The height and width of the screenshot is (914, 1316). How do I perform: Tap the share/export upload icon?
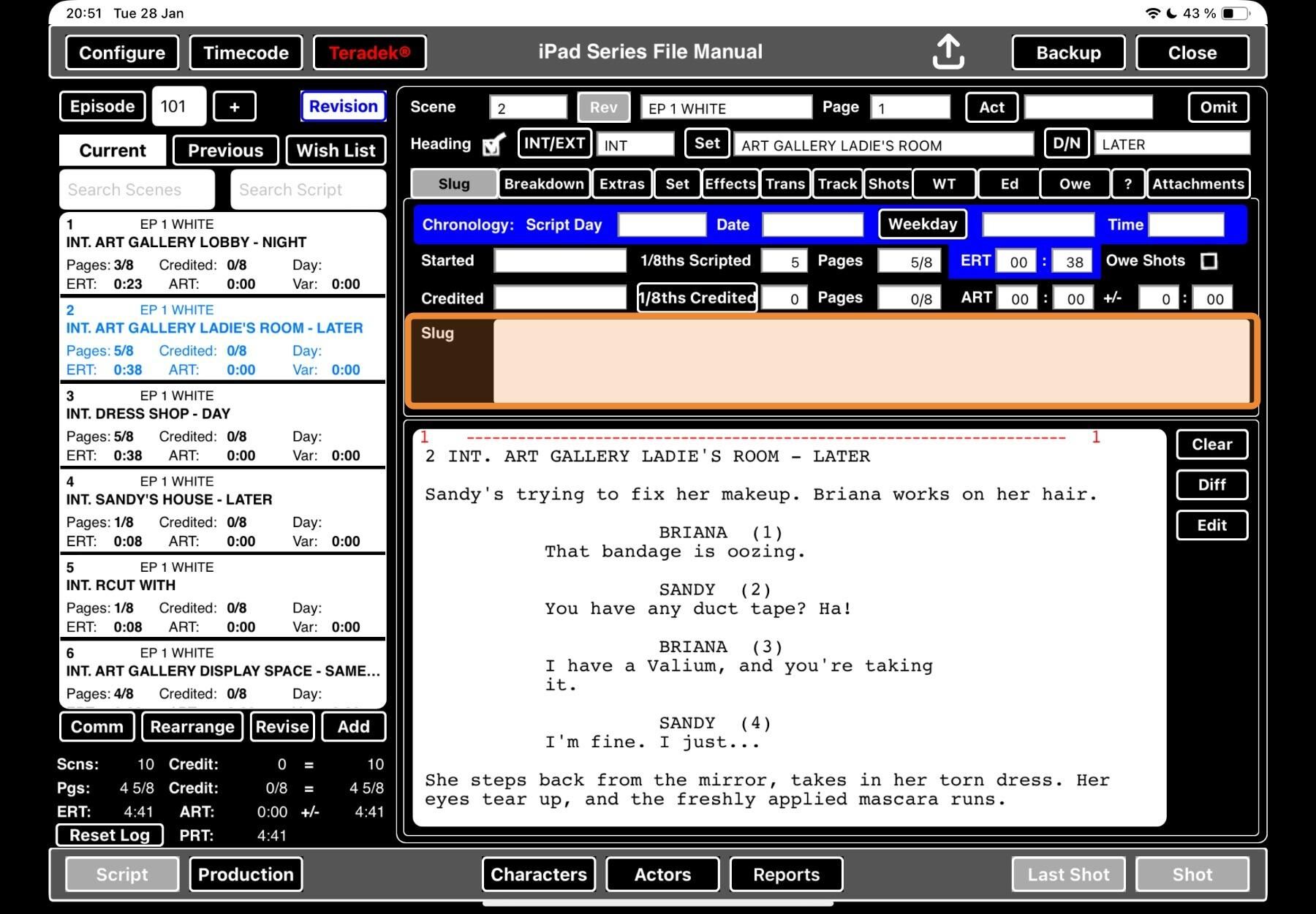click(948, 53)
